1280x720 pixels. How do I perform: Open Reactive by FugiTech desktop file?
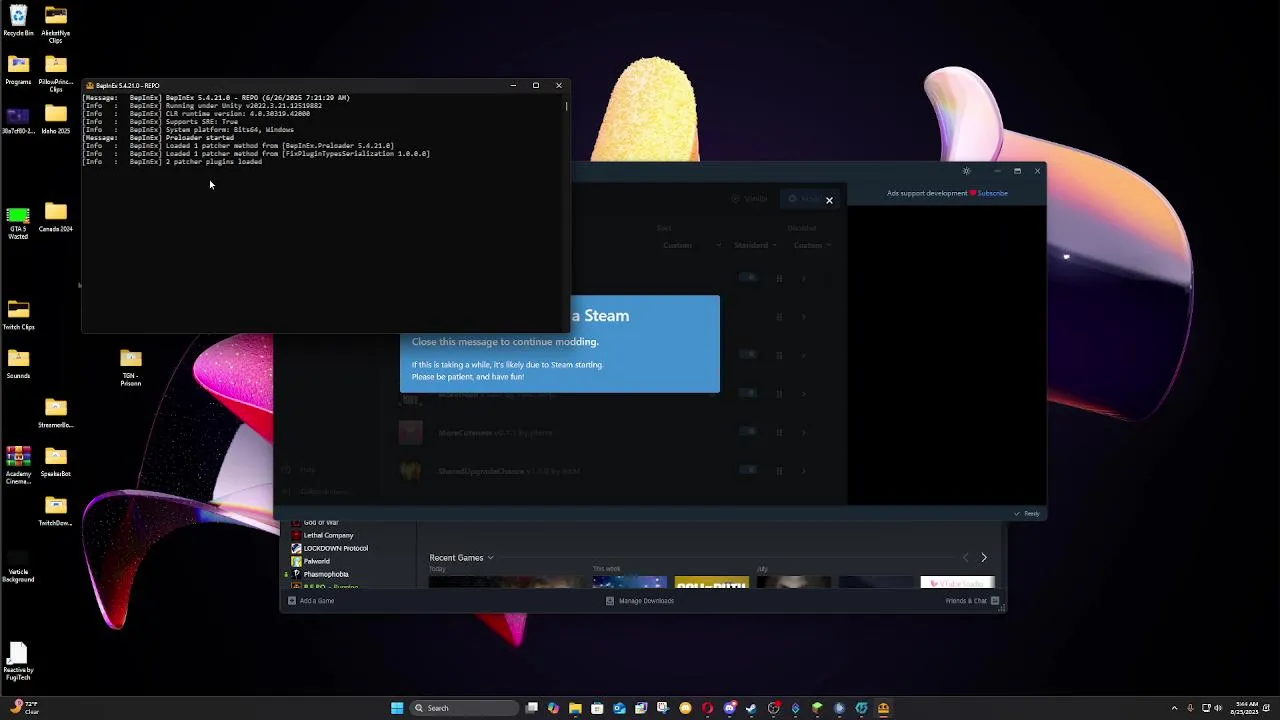click(x=18, y=661)
